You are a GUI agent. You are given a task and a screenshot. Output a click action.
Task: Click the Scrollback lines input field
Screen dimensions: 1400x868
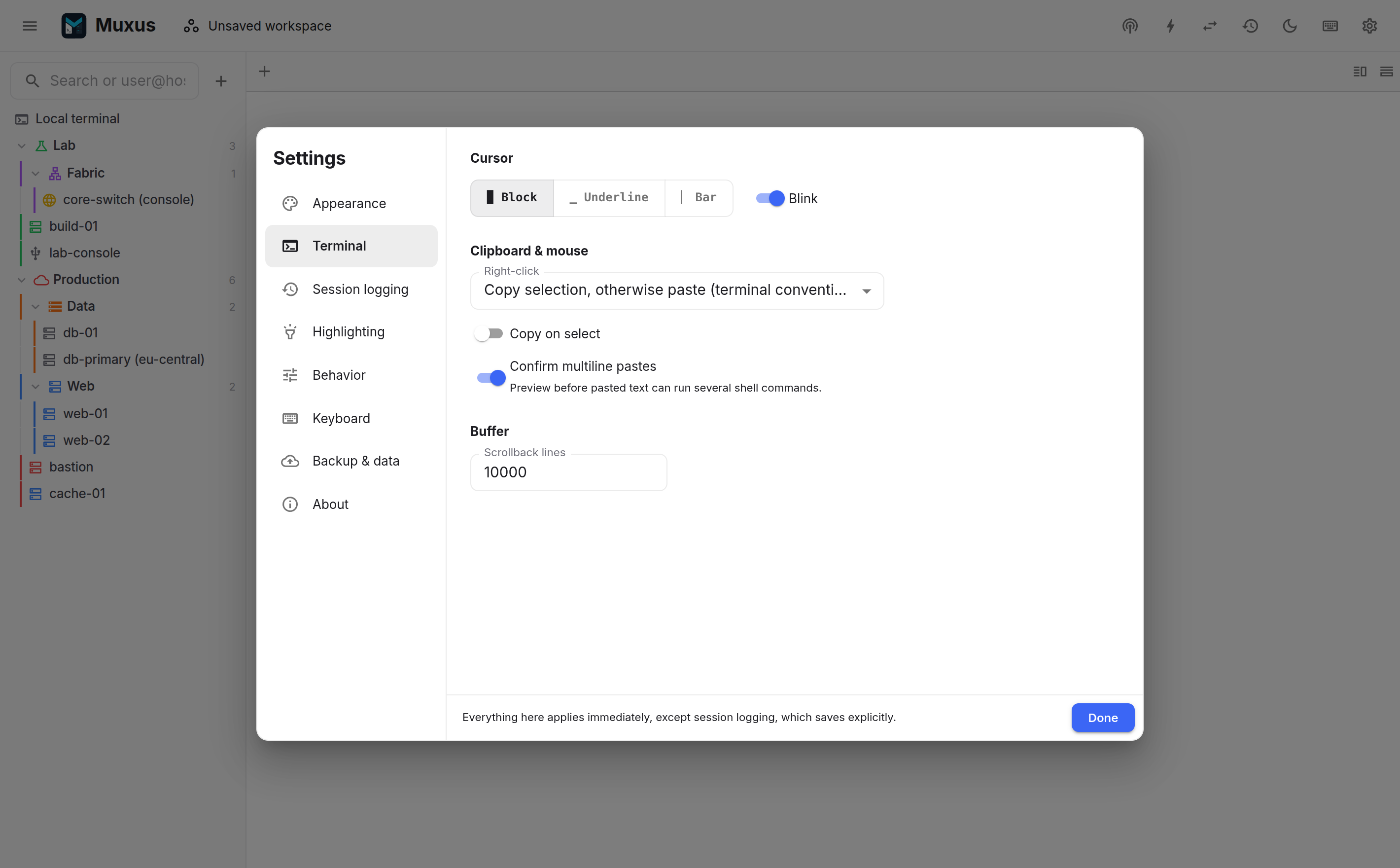[x=568, y=472]
